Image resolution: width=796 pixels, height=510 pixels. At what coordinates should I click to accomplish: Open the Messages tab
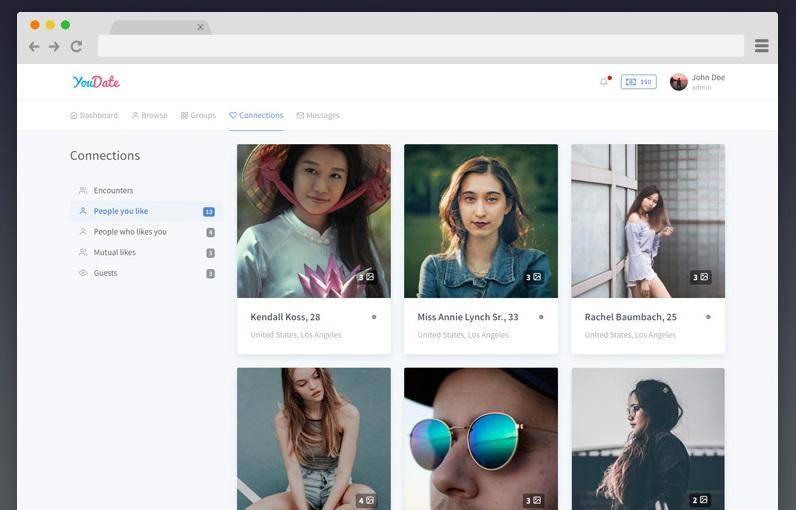coord(318,115)
